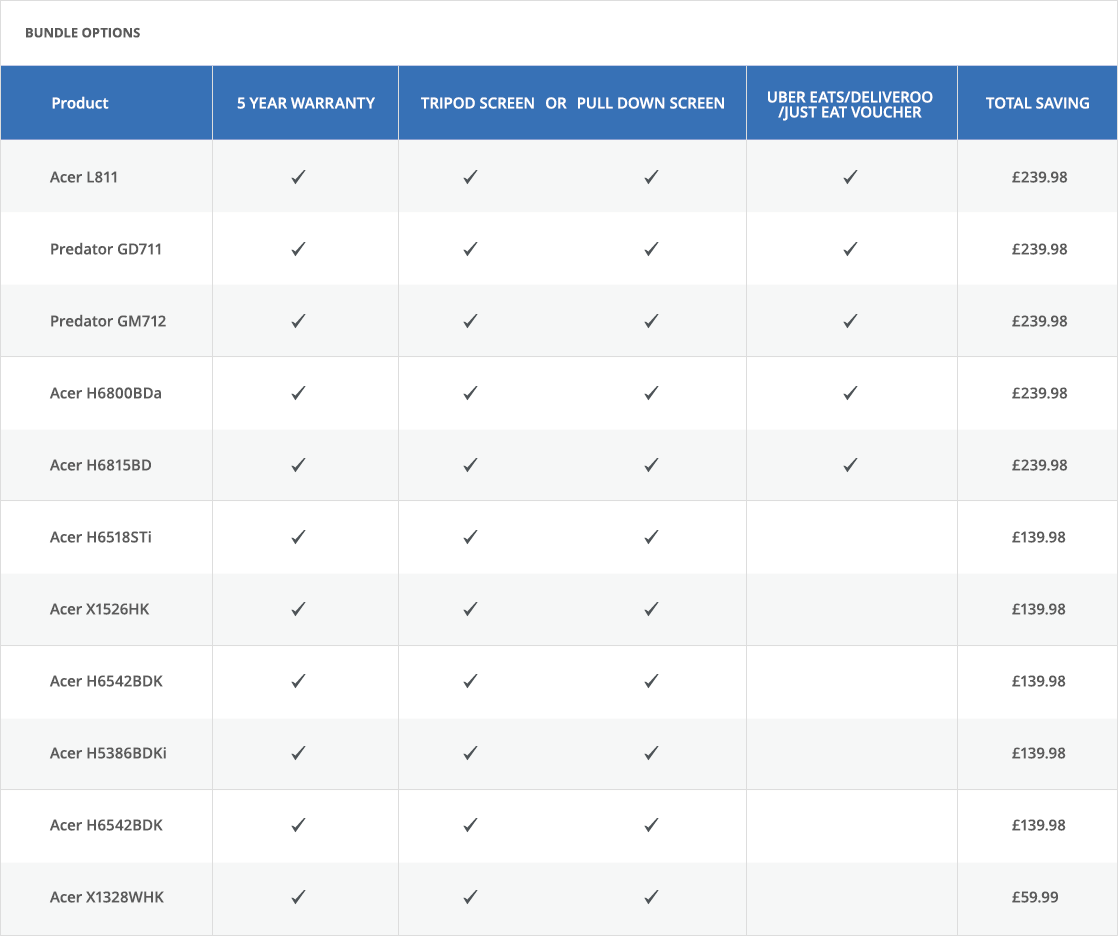Click the 'BUNDLE OPTIONS' title
Viewport: 1118px width, 936px height.
tap(83, 33)
